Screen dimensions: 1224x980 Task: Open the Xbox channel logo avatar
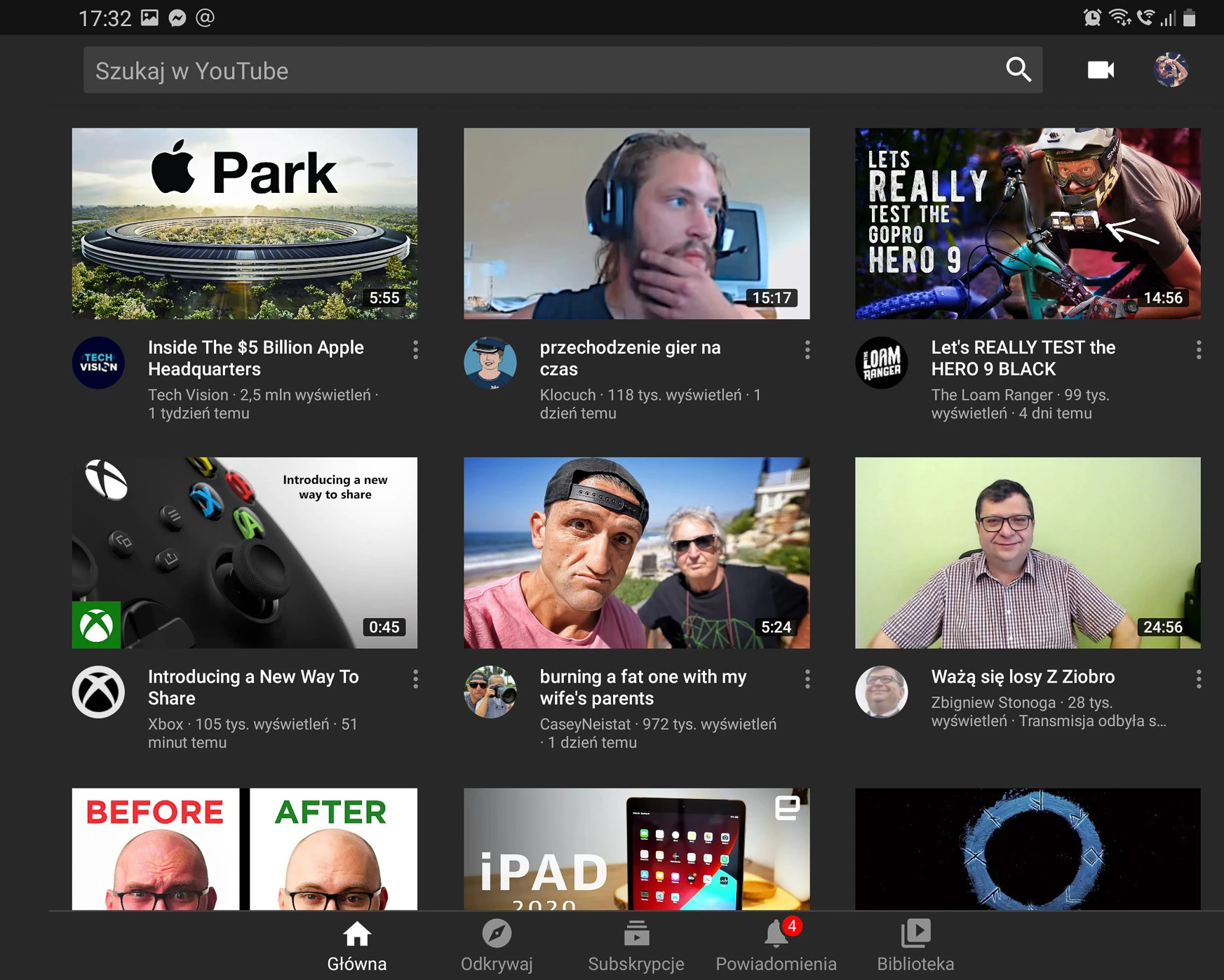[x=98, y=692]
